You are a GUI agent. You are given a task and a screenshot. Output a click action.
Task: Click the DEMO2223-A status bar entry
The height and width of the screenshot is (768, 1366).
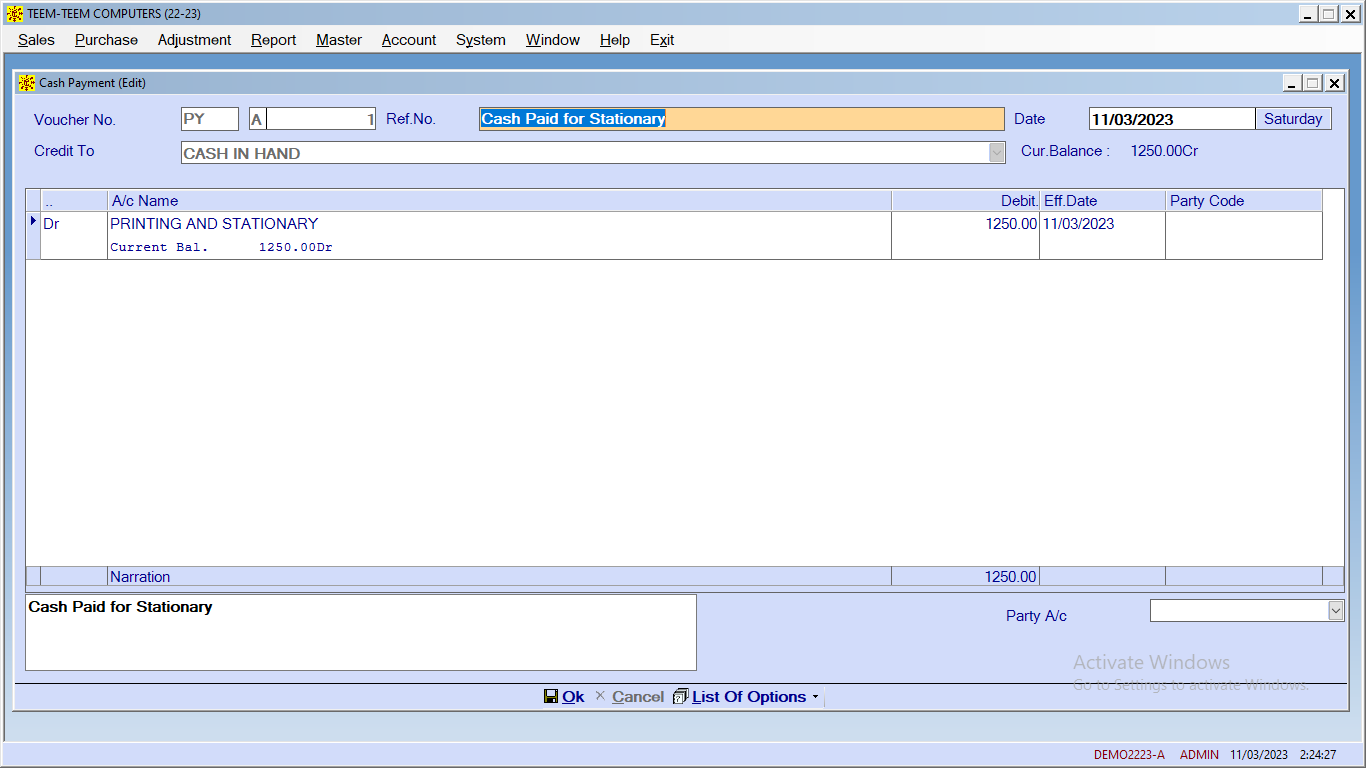[x=1129, y=755]
